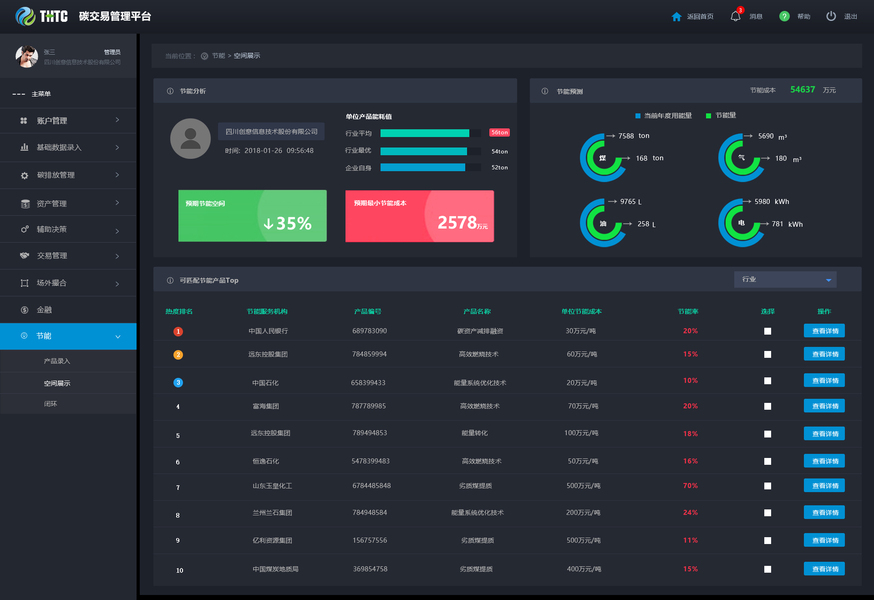Click the 金融 dollar coin icon
The image size is (874, 600).
pos(25,310)
